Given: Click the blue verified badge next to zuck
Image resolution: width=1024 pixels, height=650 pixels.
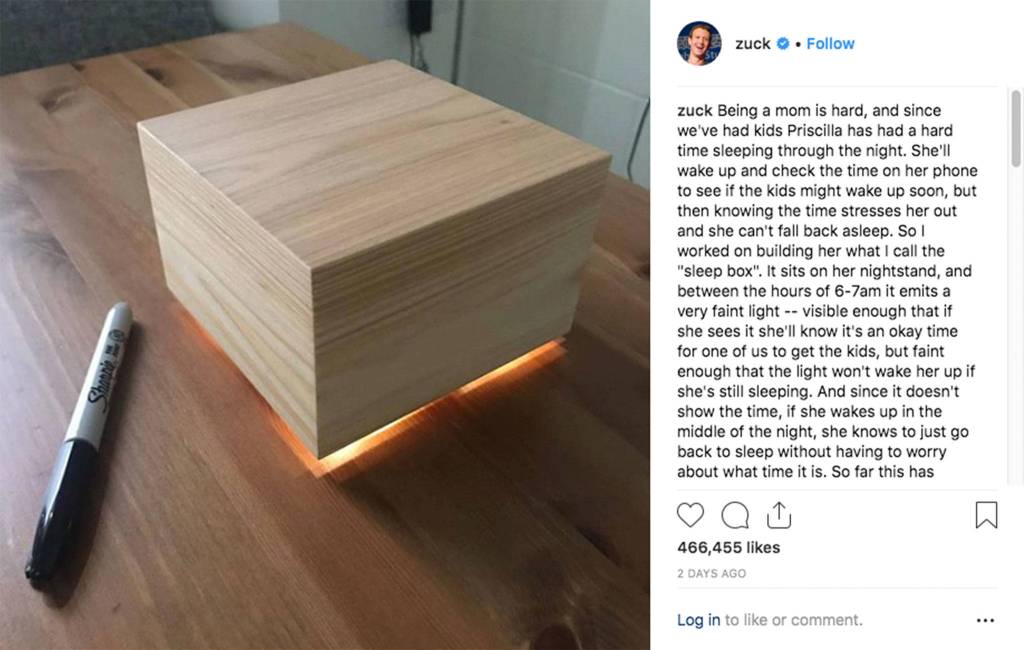Looking at the screenshot, I should click(782, 44).
